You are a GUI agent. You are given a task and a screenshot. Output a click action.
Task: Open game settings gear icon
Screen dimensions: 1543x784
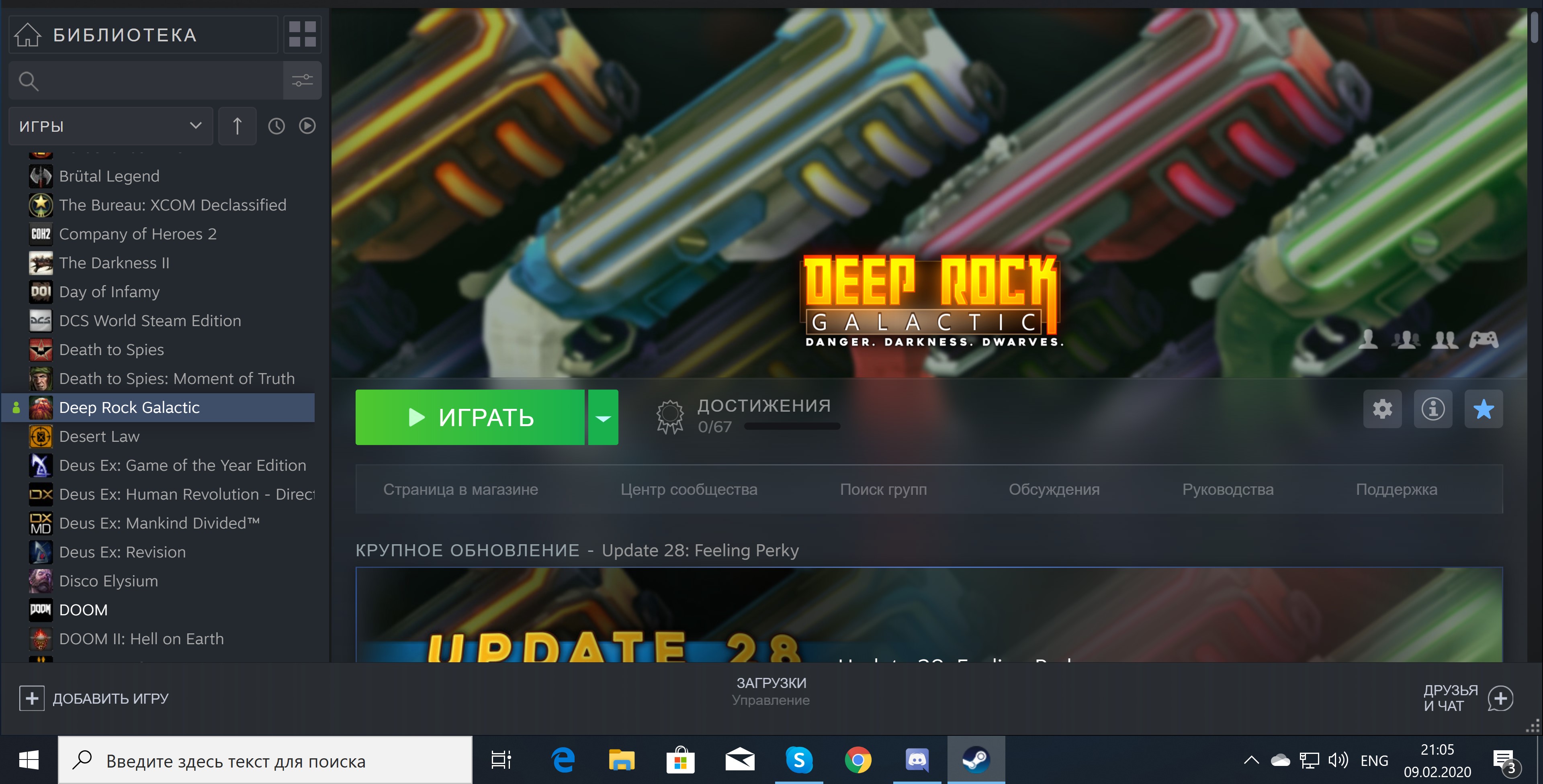tap(1382, 409)
